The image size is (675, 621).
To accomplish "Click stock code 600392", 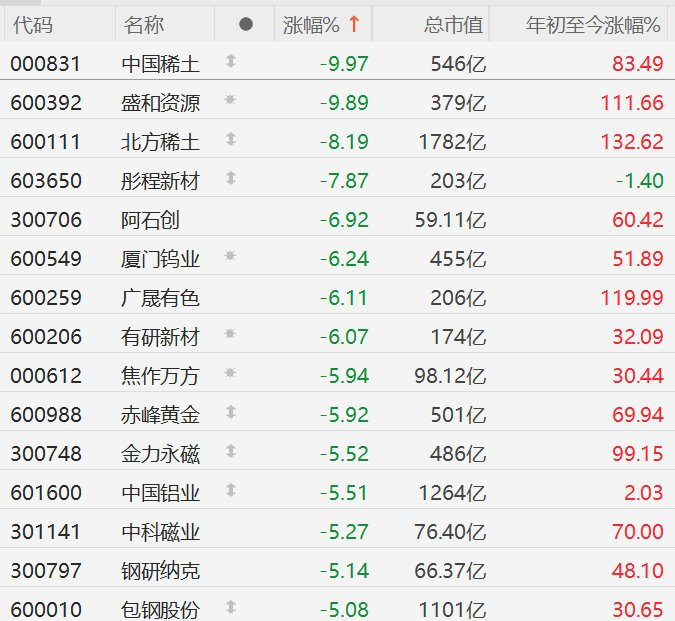I will [x=46, y=103].
